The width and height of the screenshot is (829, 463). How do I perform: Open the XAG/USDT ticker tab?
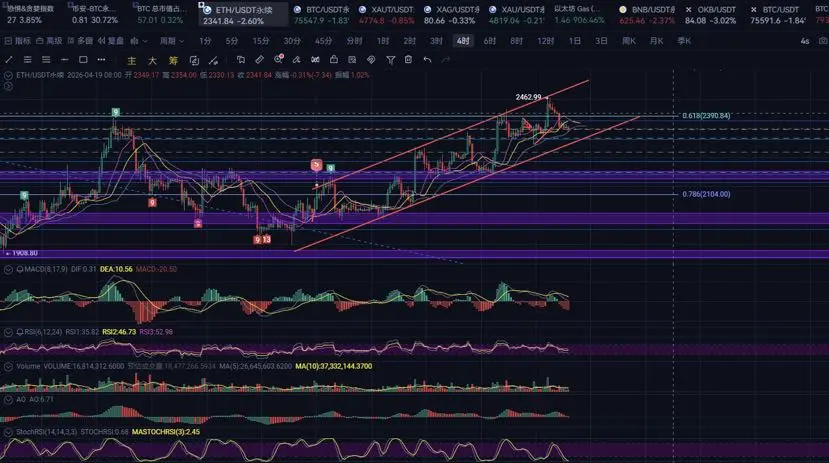click(452, 15)
